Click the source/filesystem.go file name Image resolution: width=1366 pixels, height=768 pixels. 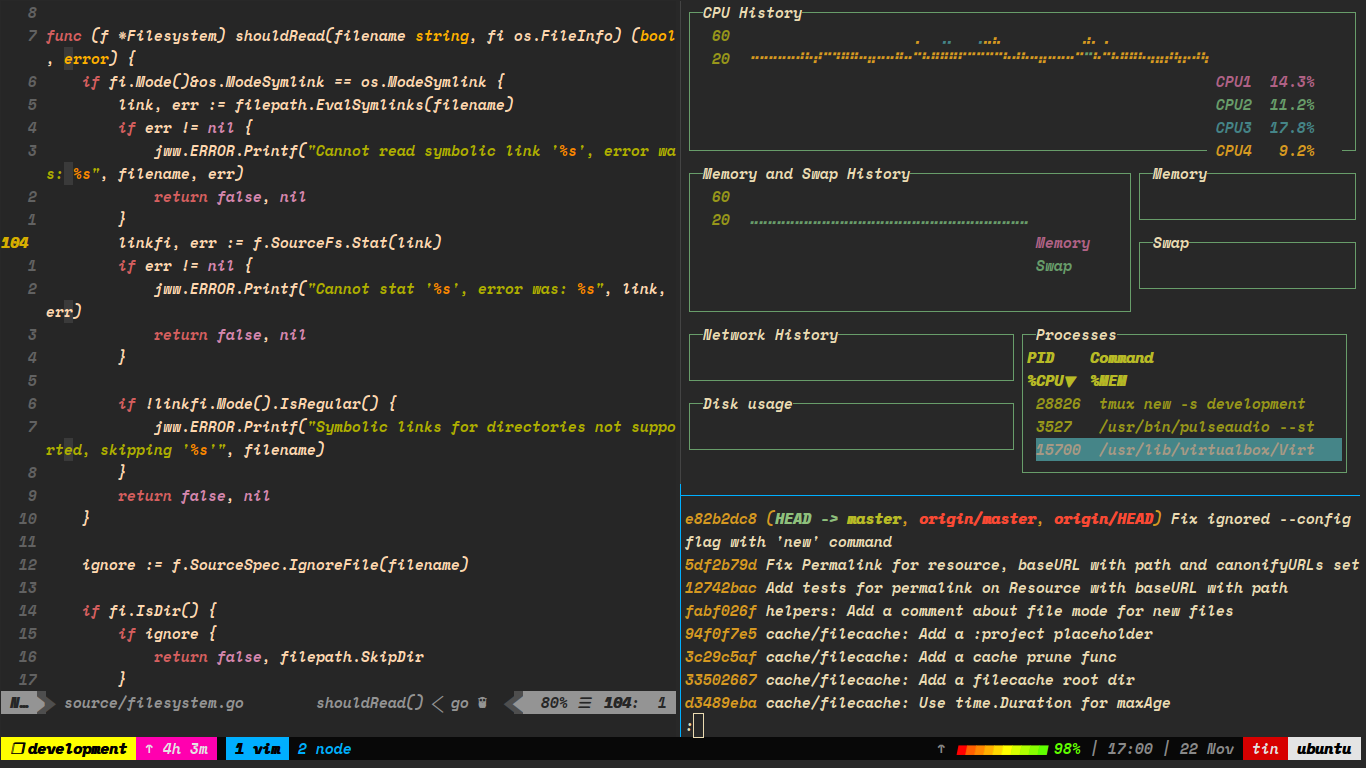[154, 703]
